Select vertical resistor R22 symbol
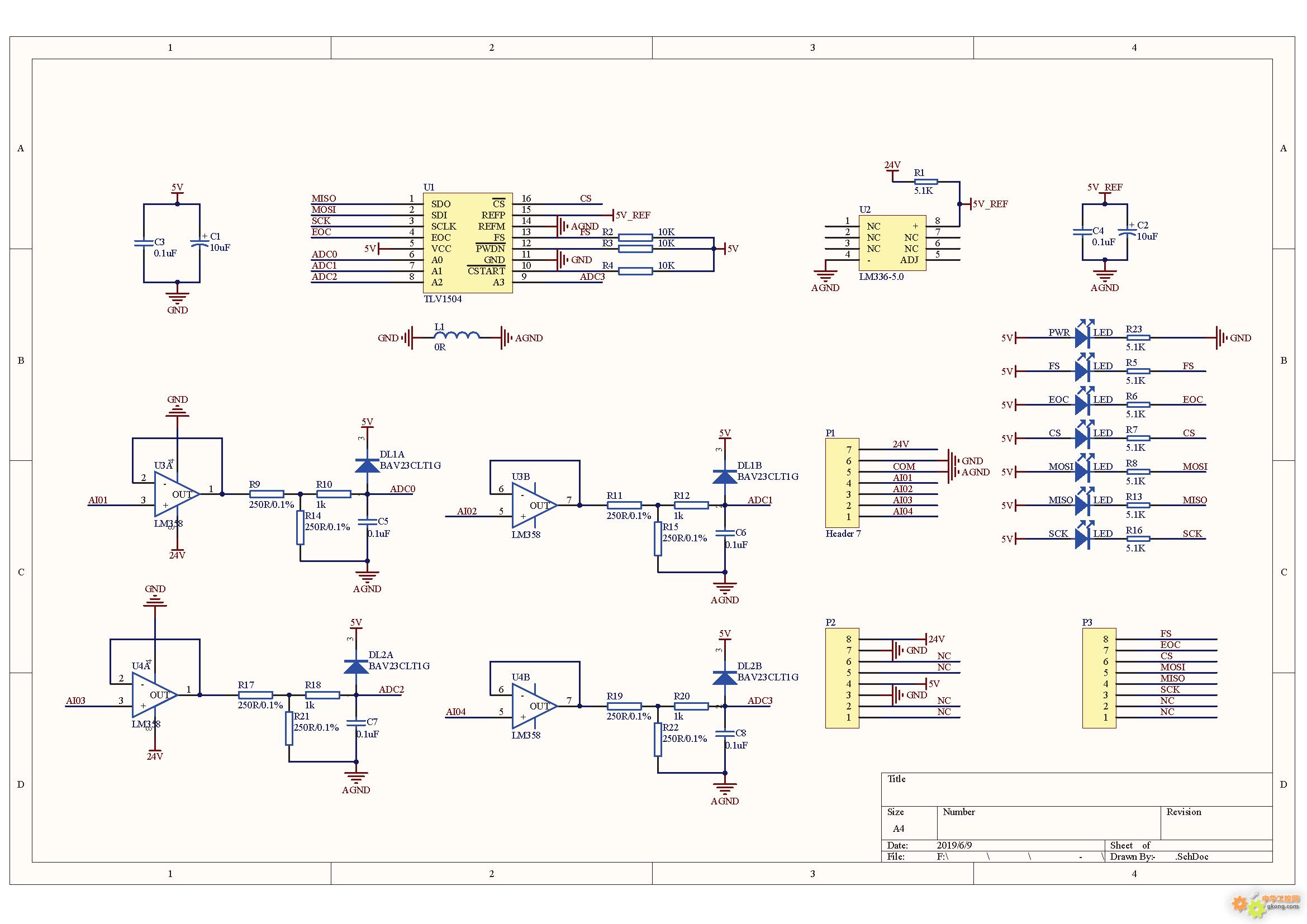This screenshot has width=1307, height=924. (658, 739)
